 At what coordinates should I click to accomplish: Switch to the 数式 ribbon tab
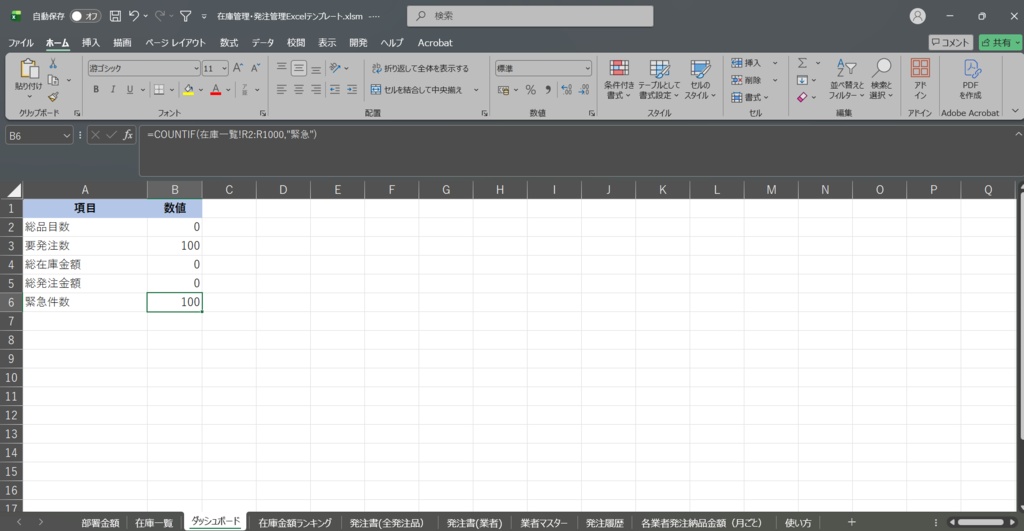pyautogui.click(x=229, y=43)
